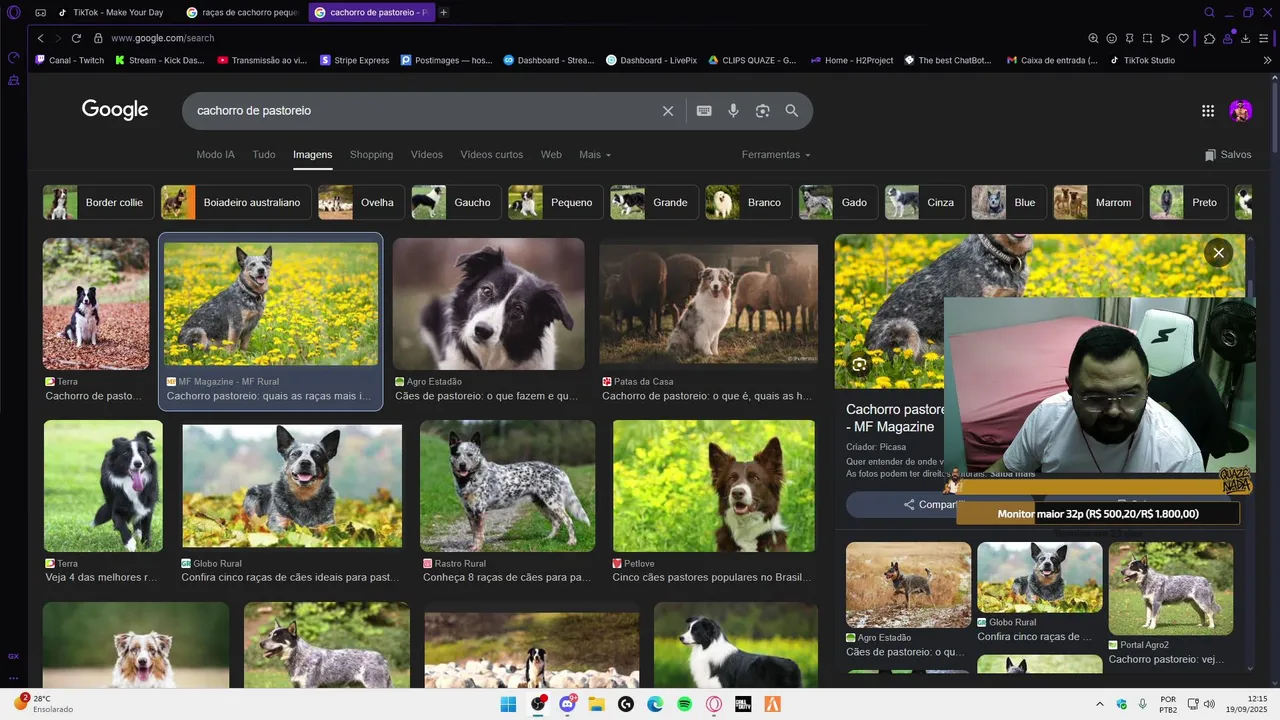Show more bookmarks with the chevron
Image resolution: width=1280 pixels, height=720 pixels.
pos(1268,60)
